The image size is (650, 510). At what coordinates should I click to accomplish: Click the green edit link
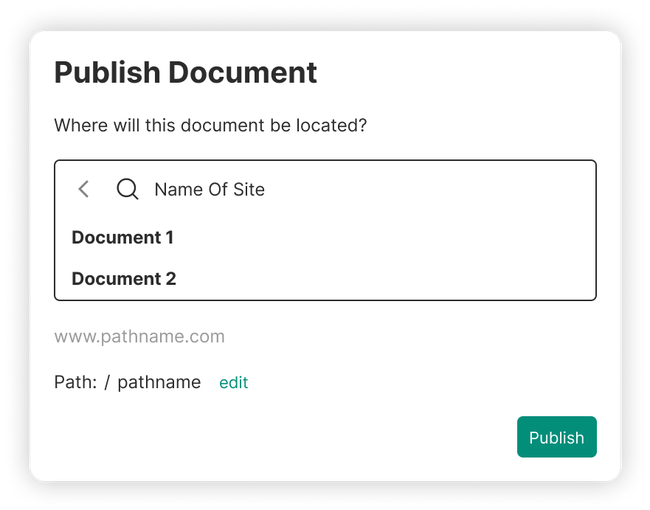233,382
